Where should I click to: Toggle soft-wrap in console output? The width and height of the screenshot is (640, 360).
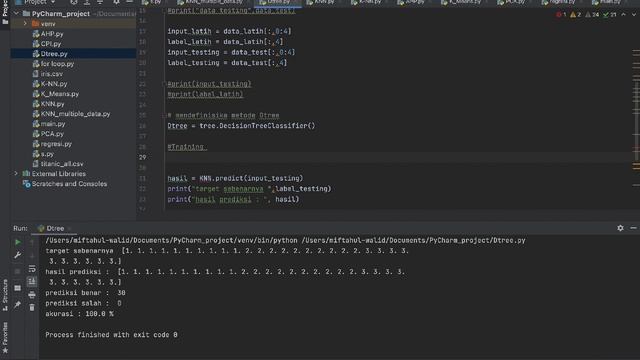[32, 269]
